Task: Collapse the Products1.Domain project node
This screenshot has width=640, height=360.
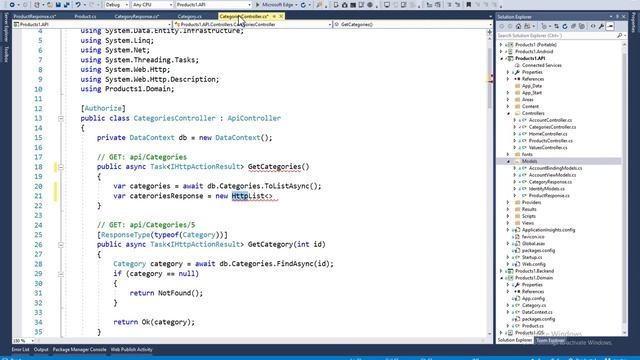Action: pos(501,278)
